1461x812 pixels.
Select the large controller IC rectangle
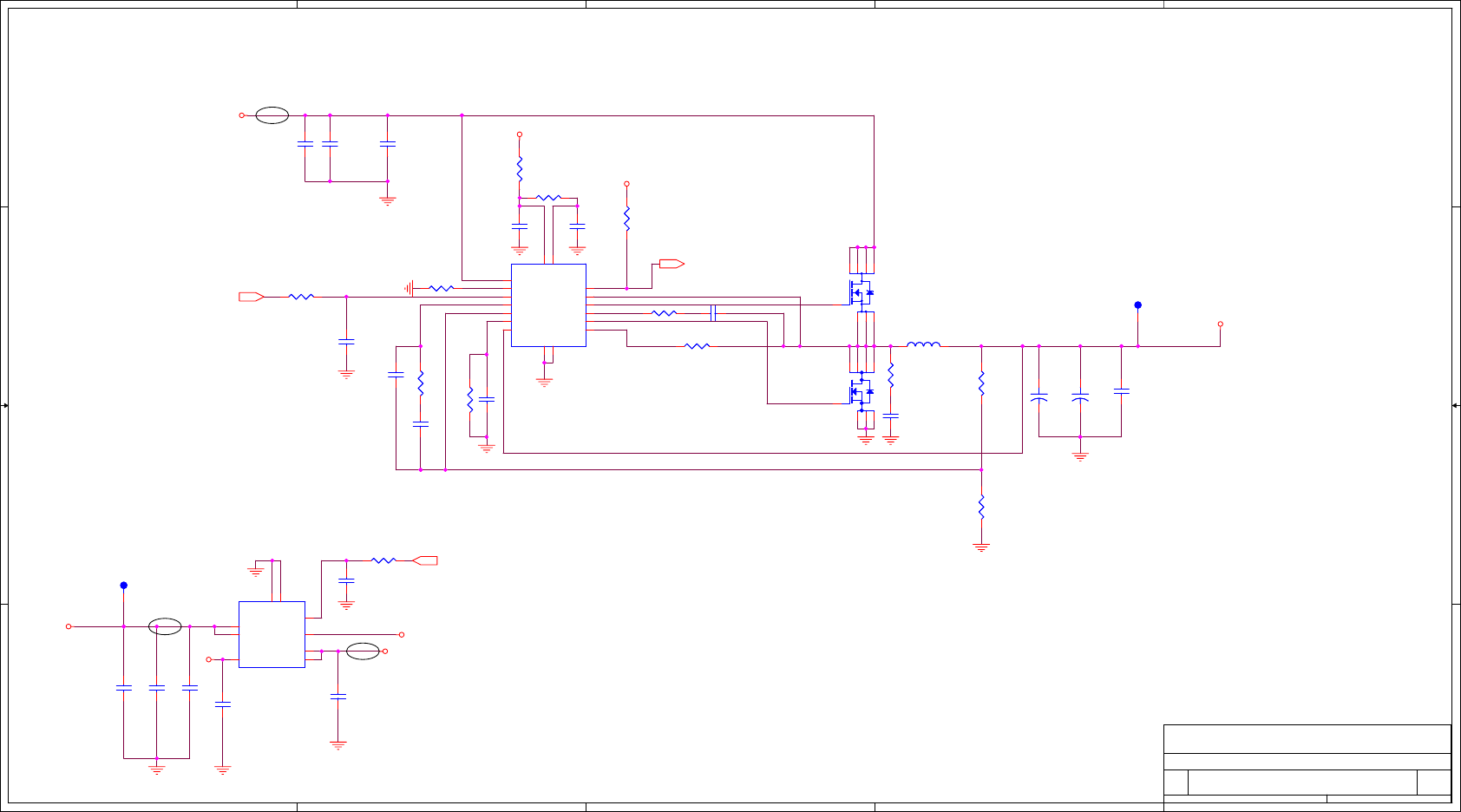tap(548, 305)
